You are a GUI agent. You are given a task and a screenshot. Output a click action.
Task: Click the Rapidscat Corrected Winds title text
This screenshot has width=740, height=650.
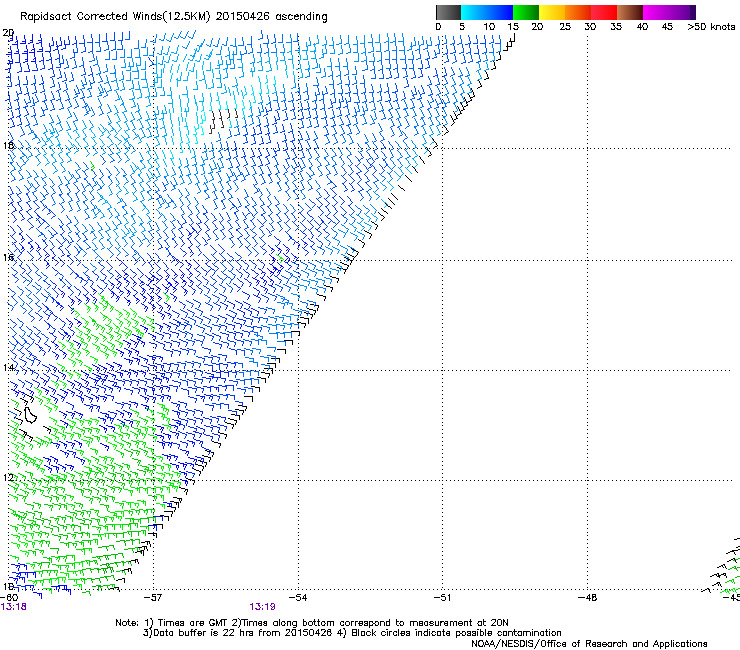[174, 17]
